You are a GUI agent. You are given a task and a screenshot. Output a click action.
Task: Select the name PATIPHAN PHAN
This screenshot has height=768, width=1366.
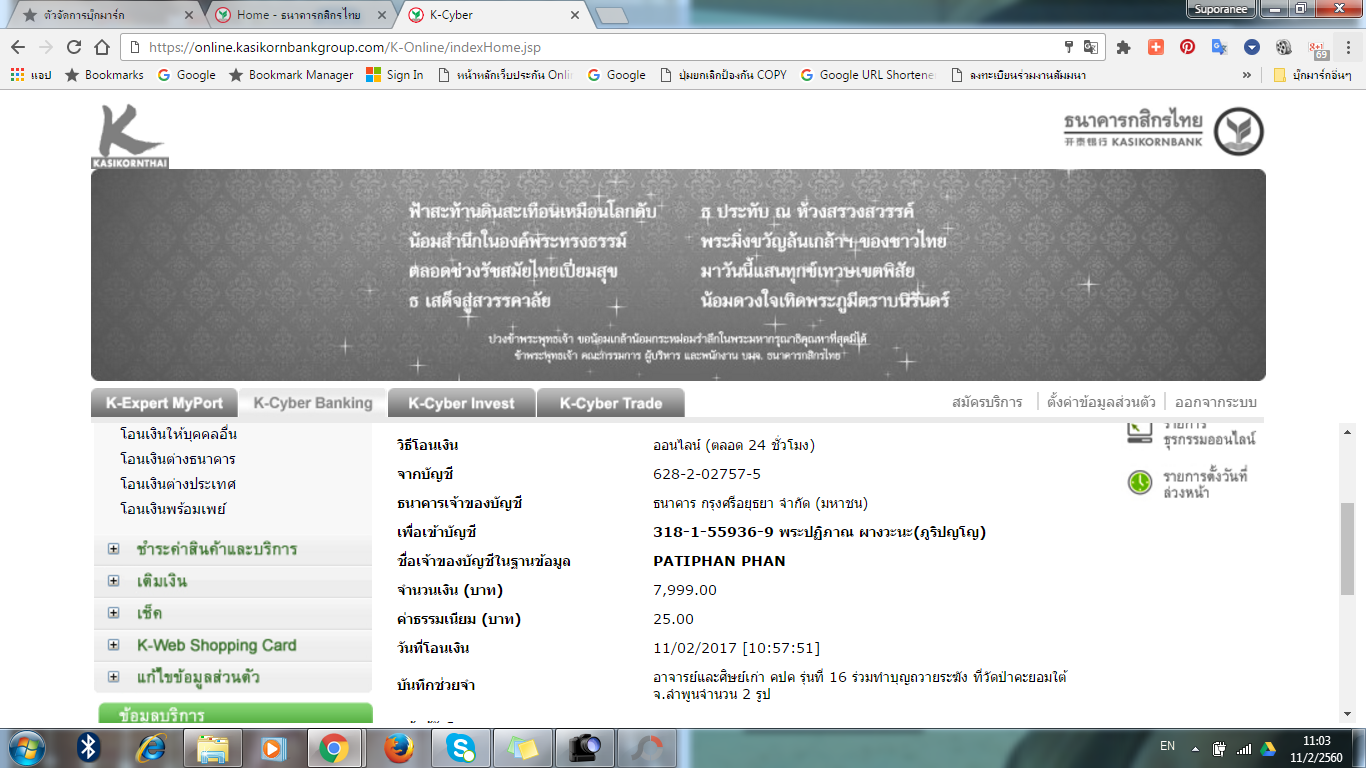[719, 561]
